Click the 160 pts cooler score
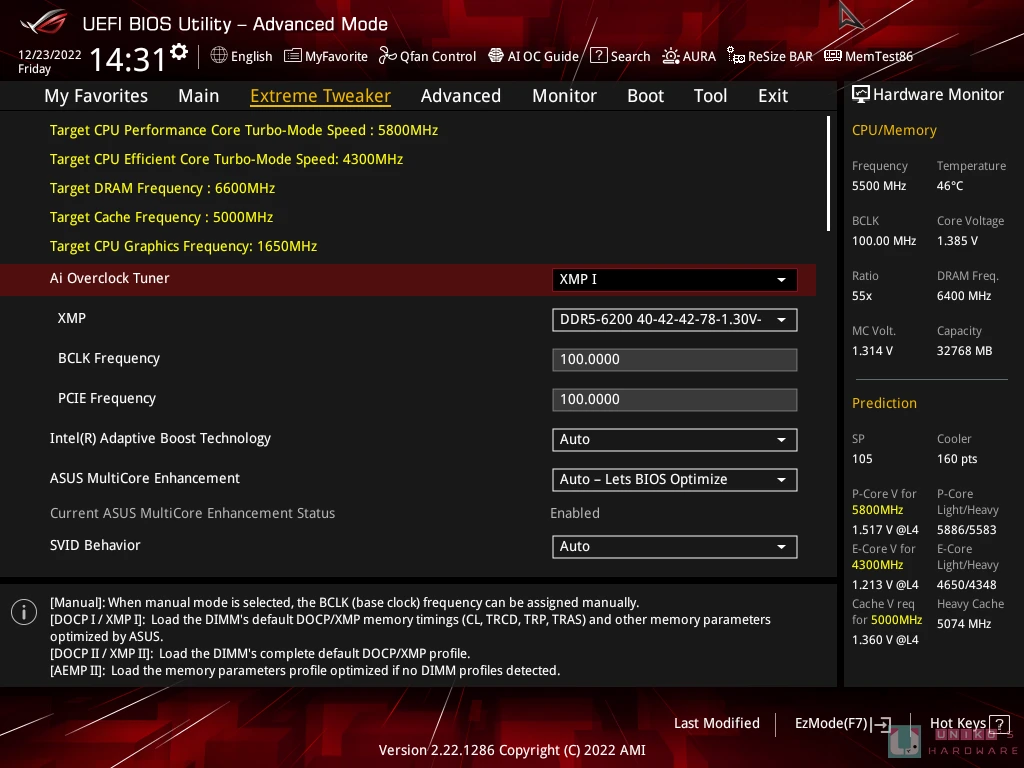This screenshot has width=1024, height=768. pos(957,458)
